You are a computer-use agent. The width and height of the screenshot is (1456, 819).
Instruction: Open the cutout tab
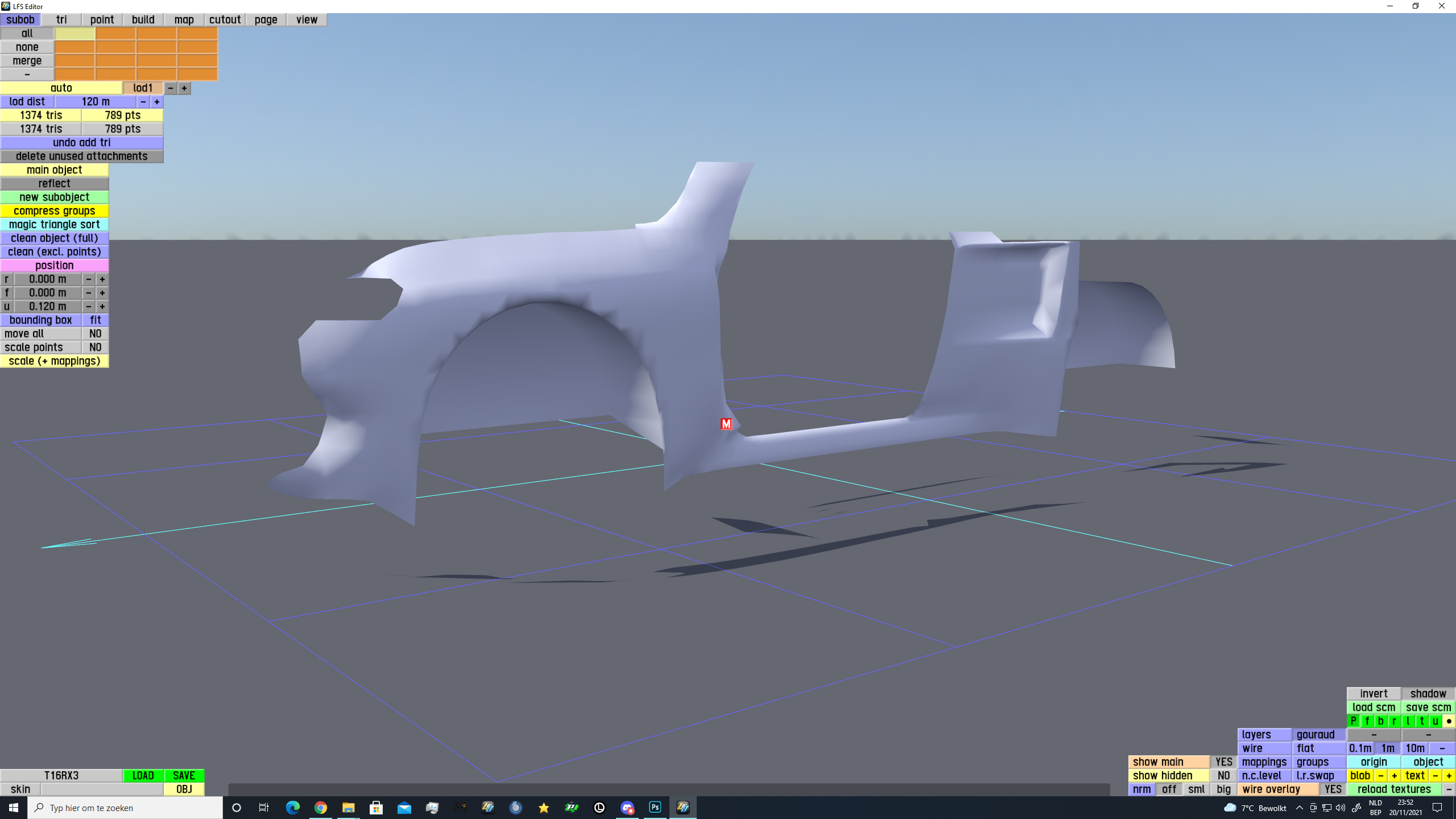pos(225,20)
